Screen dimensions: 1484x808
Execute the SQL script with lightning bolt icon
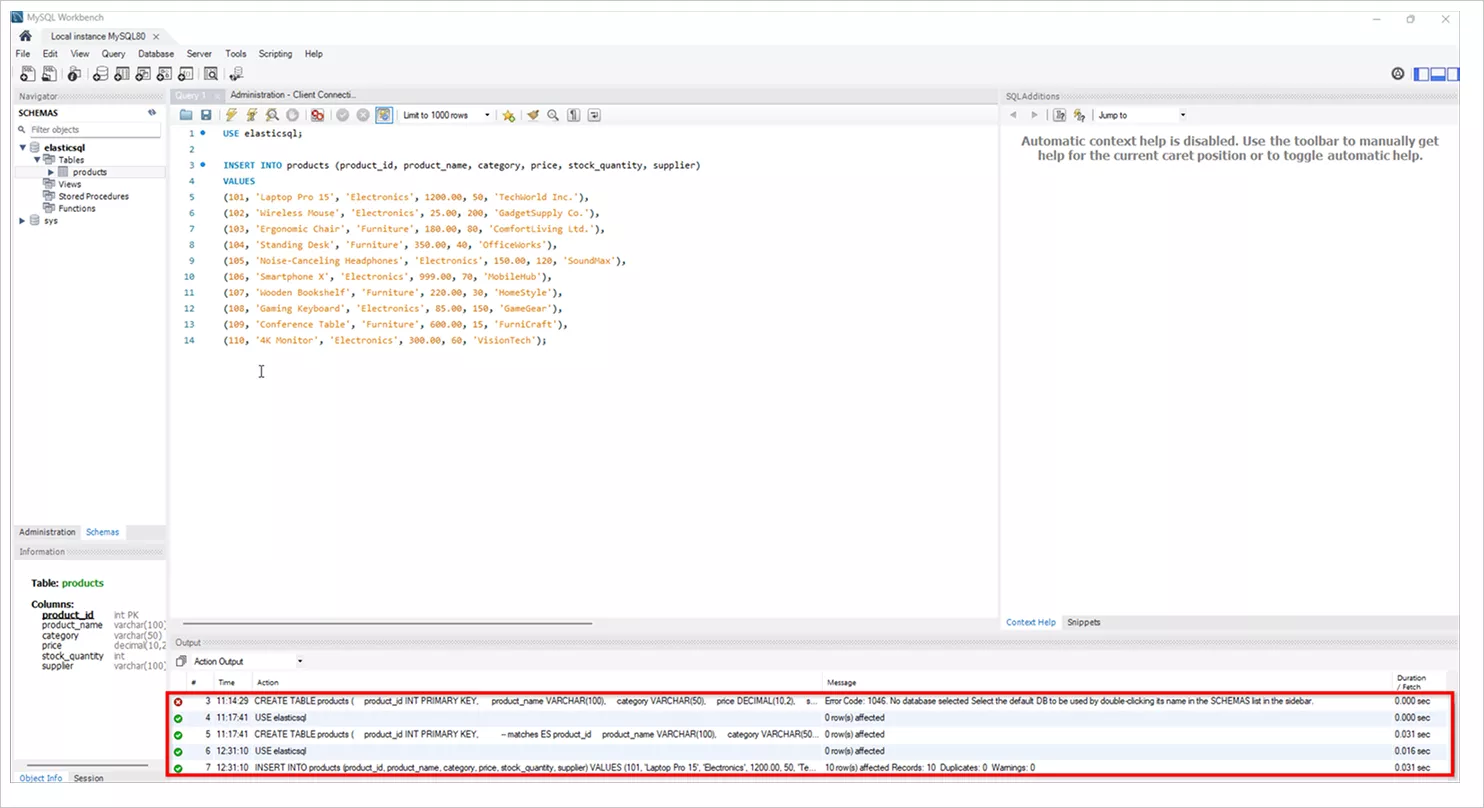pyautogui.click(x=231, y=115)
